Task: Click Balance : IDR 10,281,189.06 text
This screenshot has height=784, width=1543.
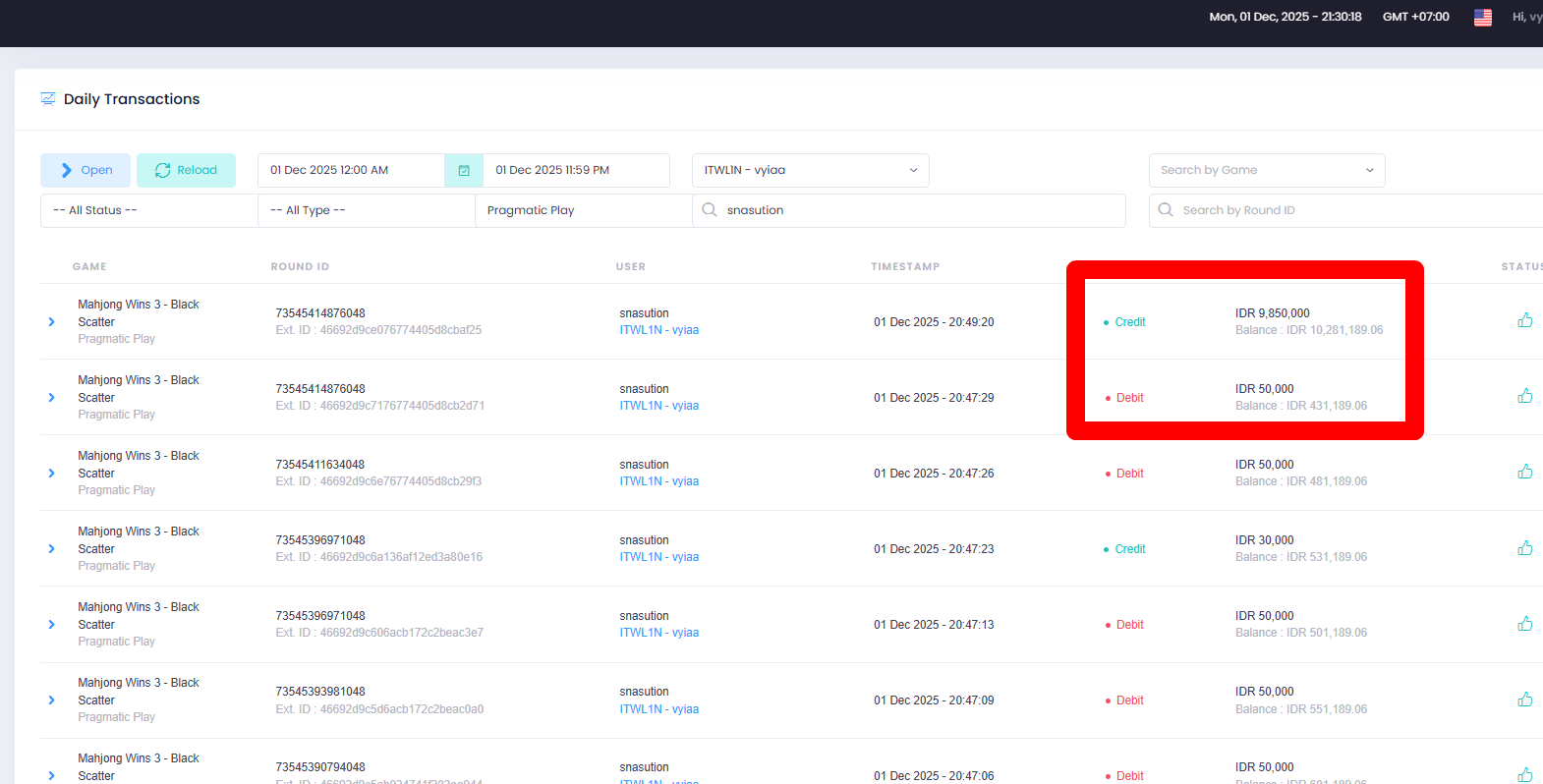Action: (1309, 330)
